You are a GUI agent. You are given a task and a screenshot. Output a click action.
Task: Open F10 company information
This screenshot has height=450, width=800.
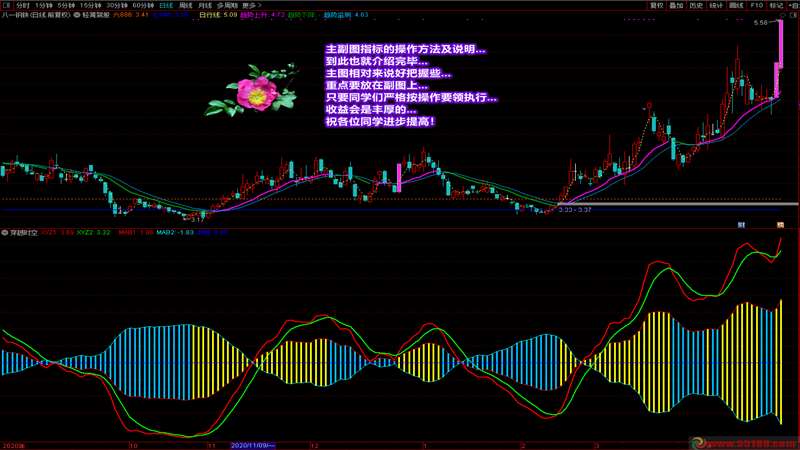(x=757, y=5)
